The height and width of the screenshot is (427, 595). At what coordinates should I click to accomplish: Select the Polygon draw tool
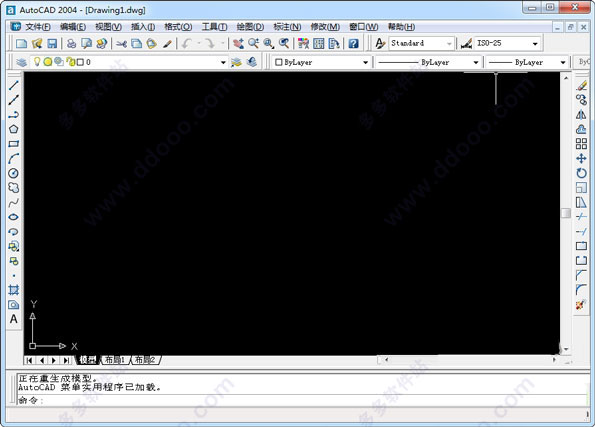[14, 129]
